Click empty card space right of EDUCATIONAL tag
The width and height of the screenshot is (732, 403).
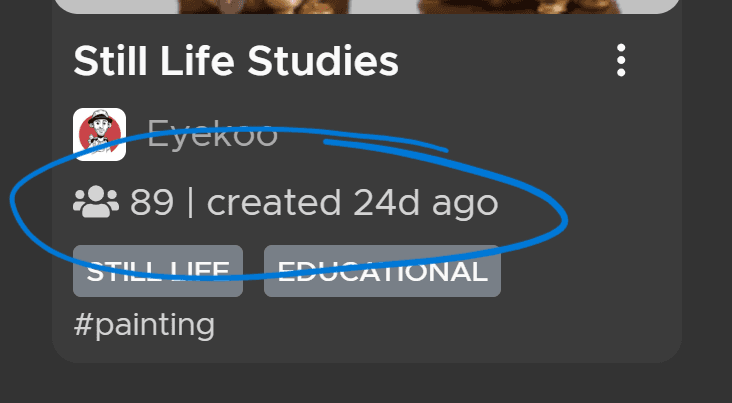click(x=590, y=271)
